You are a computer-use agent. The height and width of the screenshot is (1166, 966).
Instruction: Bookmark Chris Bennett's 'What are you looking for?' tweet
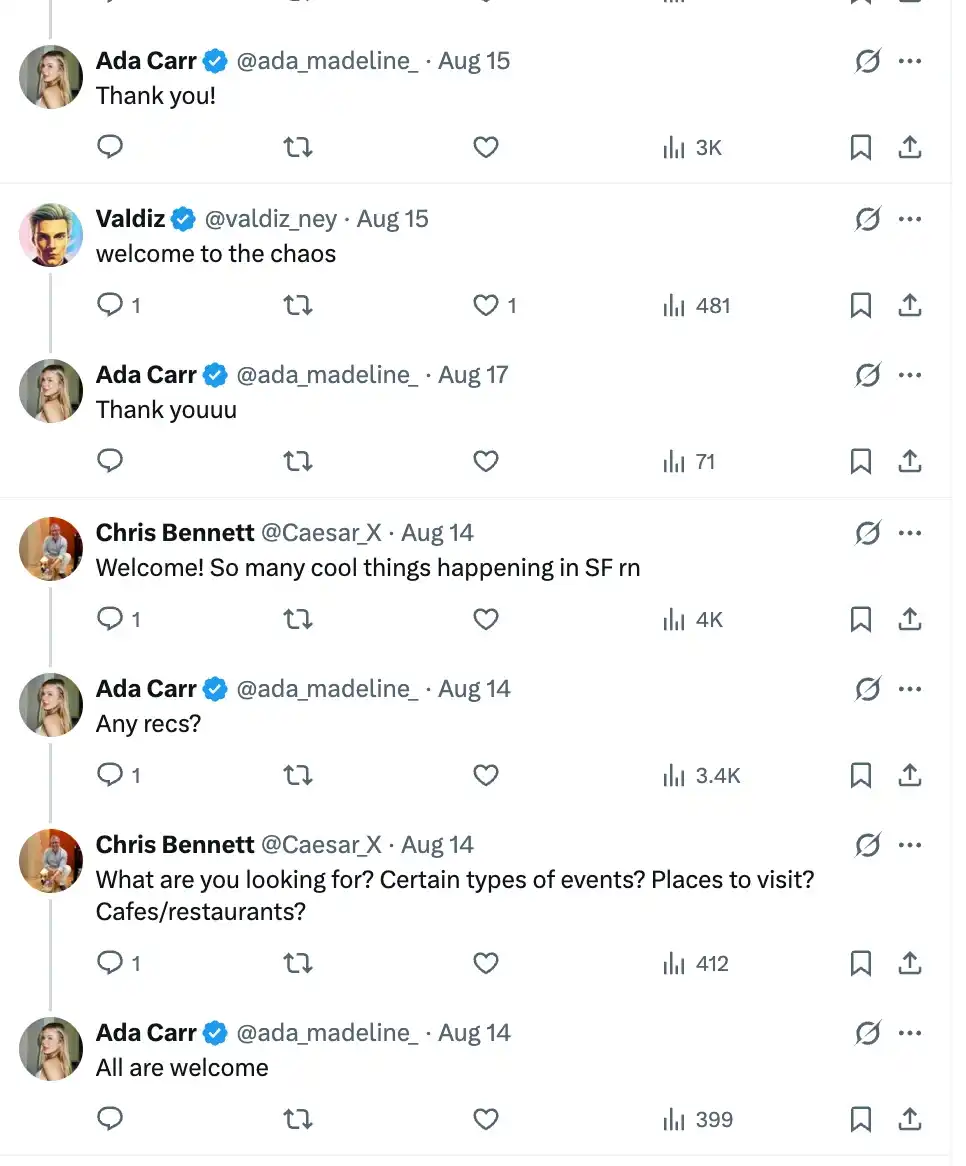coord(860,963)
